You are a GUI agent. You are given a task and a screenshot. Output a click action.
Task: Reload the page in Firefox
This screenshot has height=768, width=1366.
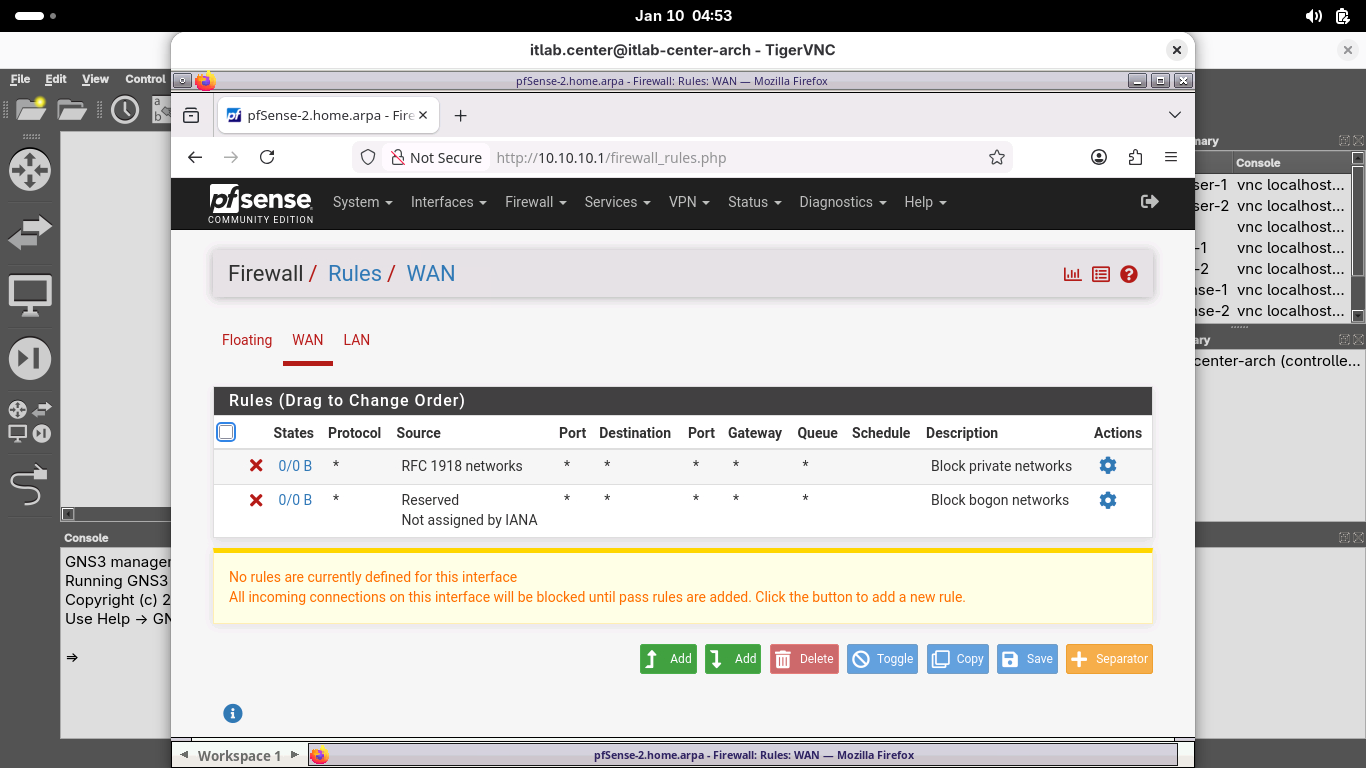[267, 157]
